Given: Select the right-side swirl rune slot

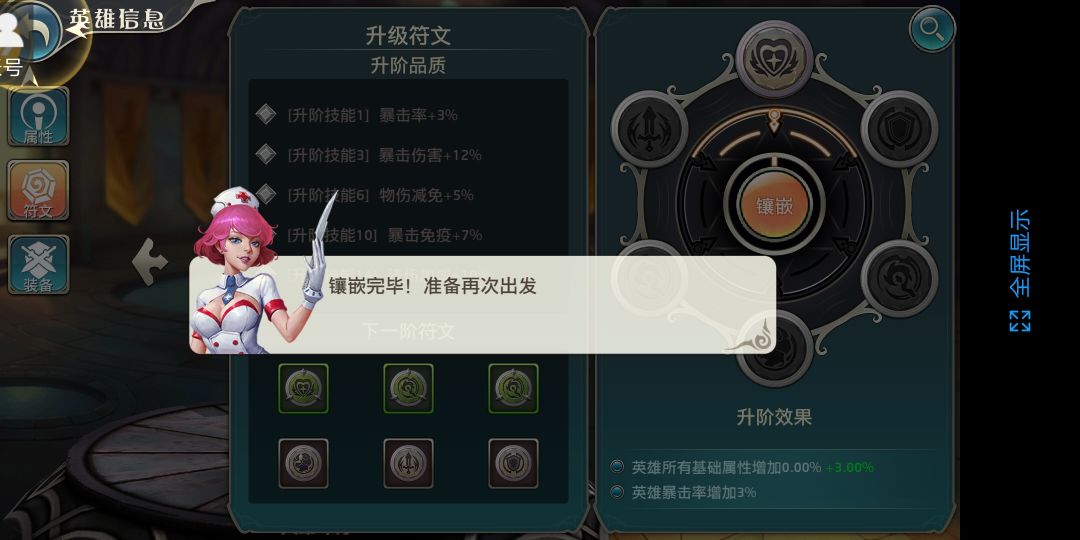Looking at the screenshot, I should (x=900, y=278).
